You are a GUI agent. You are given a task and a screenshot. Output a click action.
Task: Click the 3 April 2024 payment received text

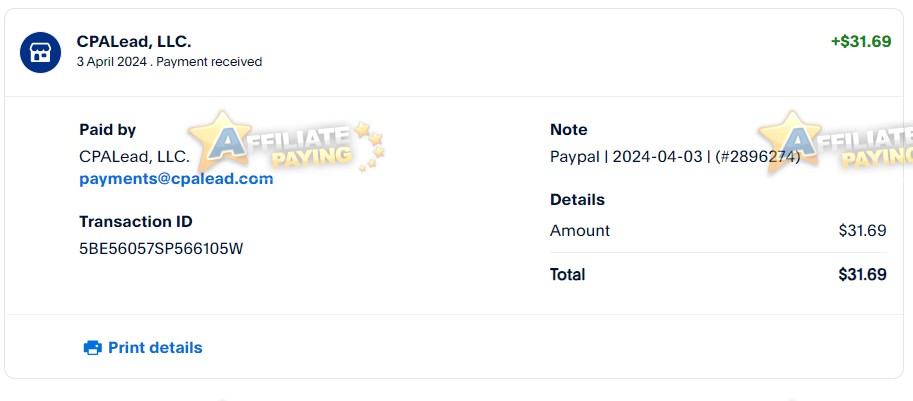tap(169, 62)
